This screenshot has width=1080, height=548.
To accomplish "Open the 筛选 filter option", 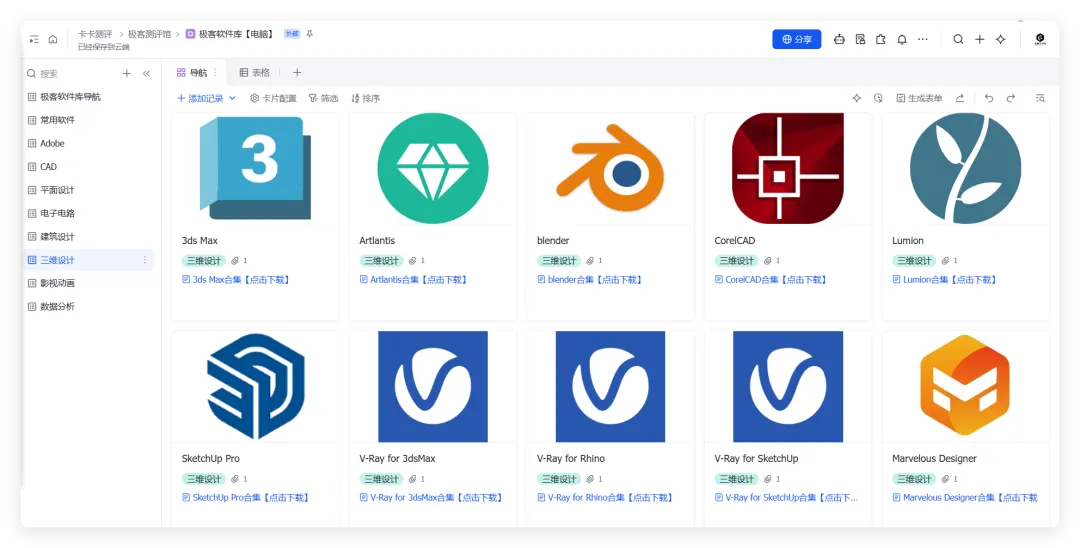I will pos(324,98).
